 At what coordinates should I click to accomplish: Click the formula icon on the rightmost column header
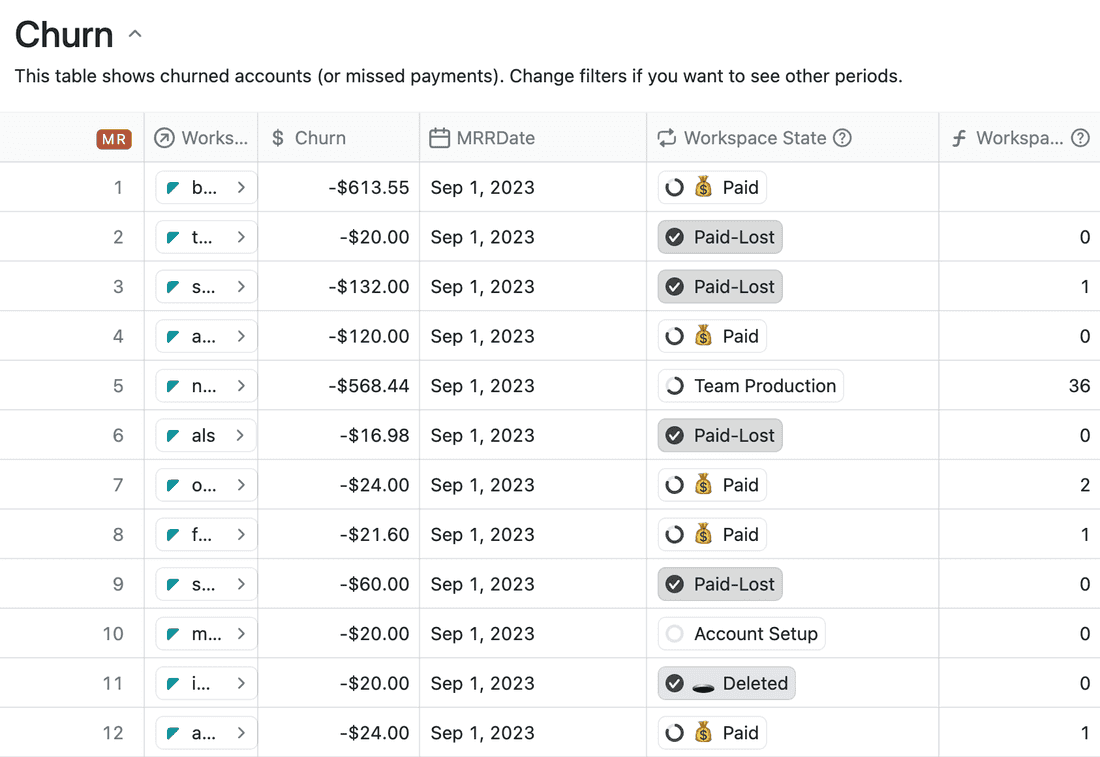(958, 138)
